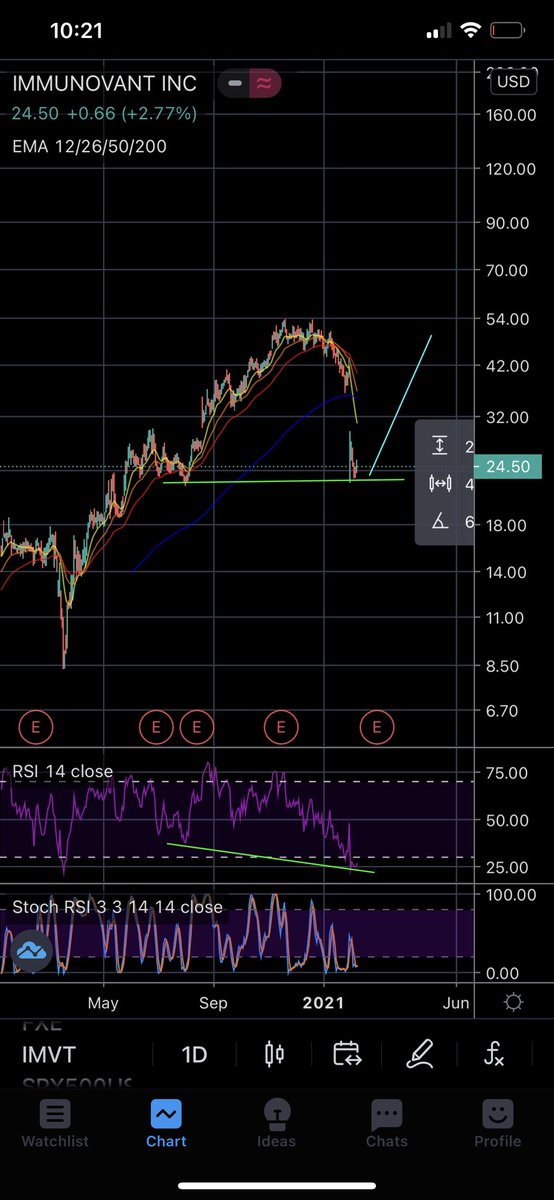The height and width of the screenshot is (1200, 554).
Task: Select the cyan projection trend line
Action: tap(400, 406)
